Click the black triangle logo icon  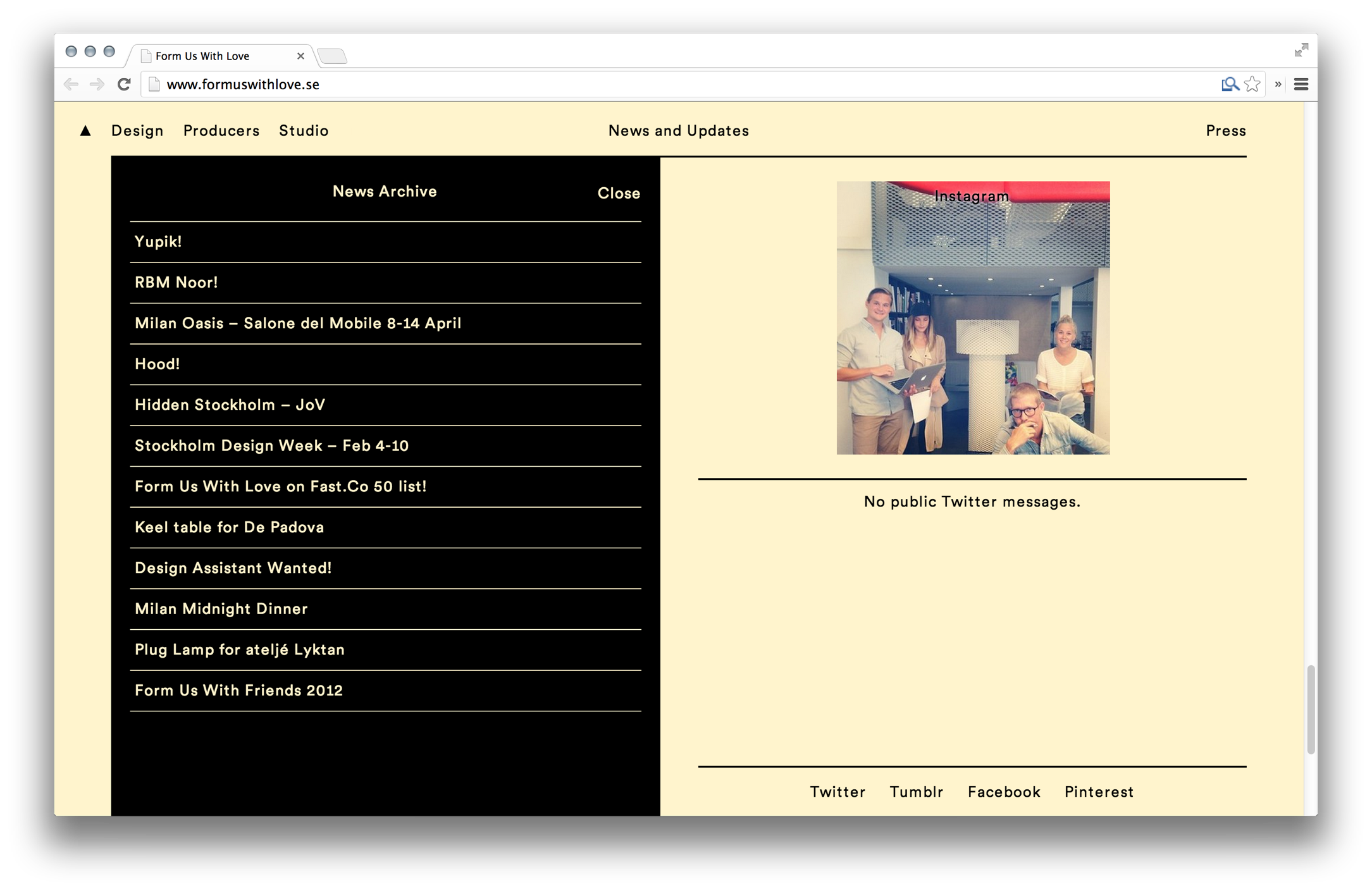(85, 131)
